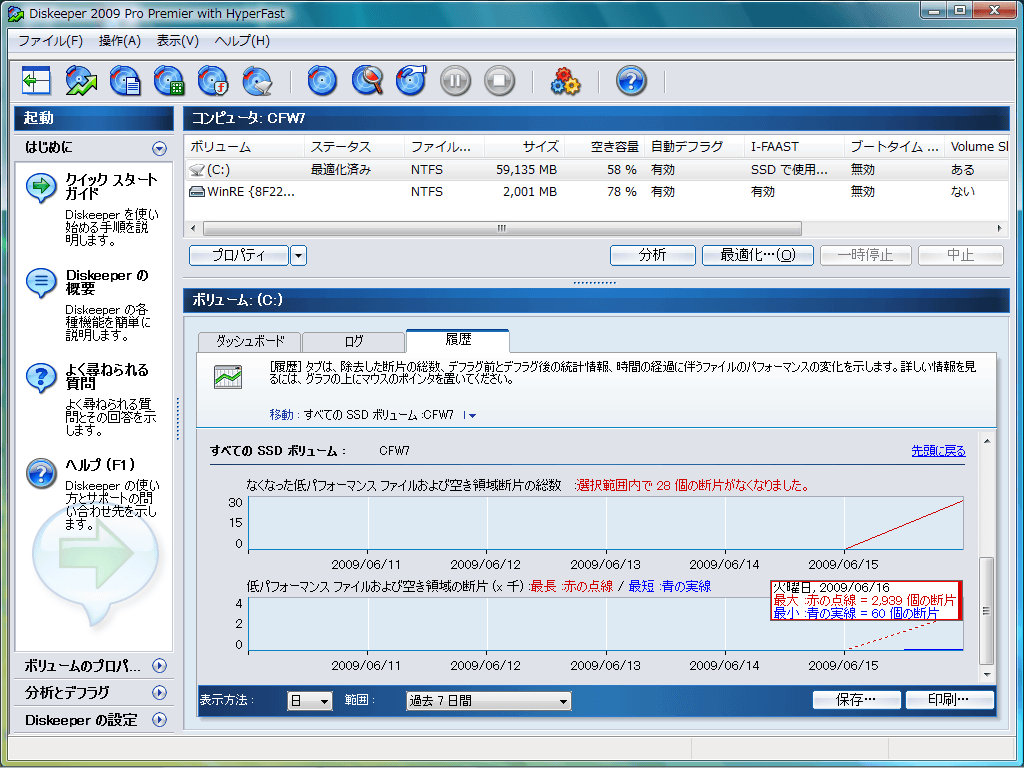This screenshot has height=768, width=1024.
Task: Open the performance chart disc toolbar icon
Action: tap(81, 81)
